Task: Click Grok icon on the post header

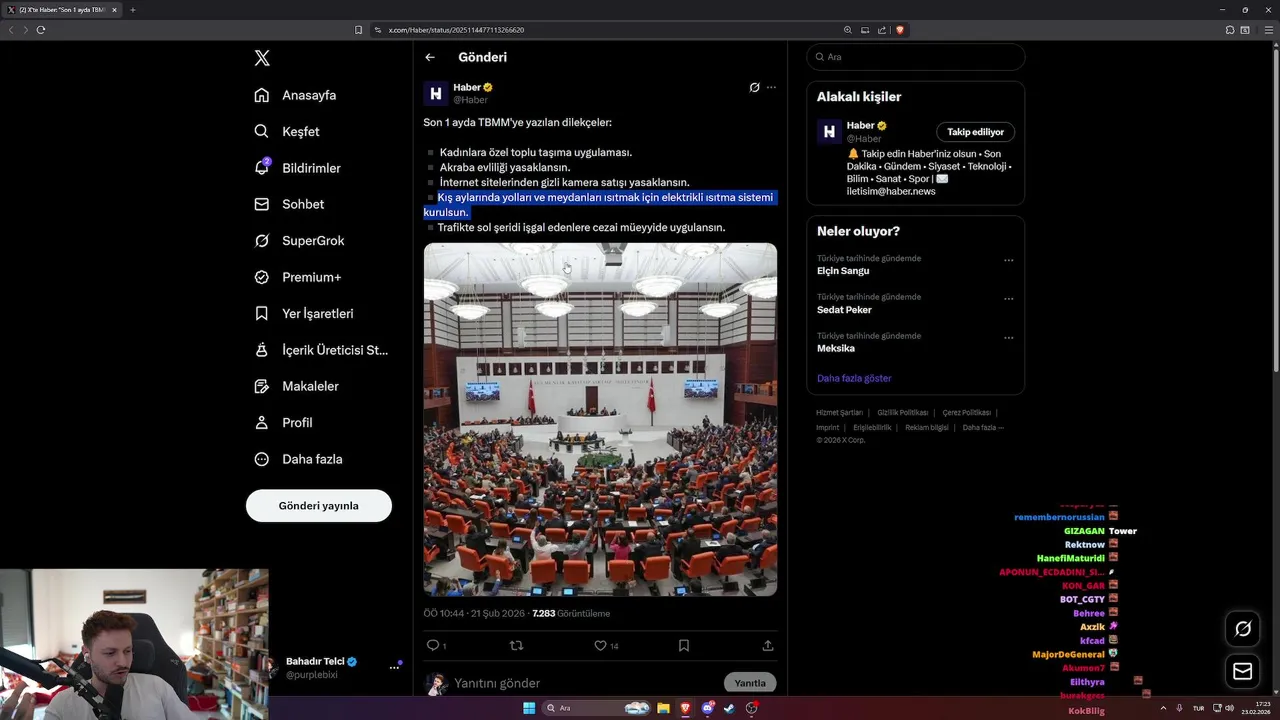Action: 755,87
